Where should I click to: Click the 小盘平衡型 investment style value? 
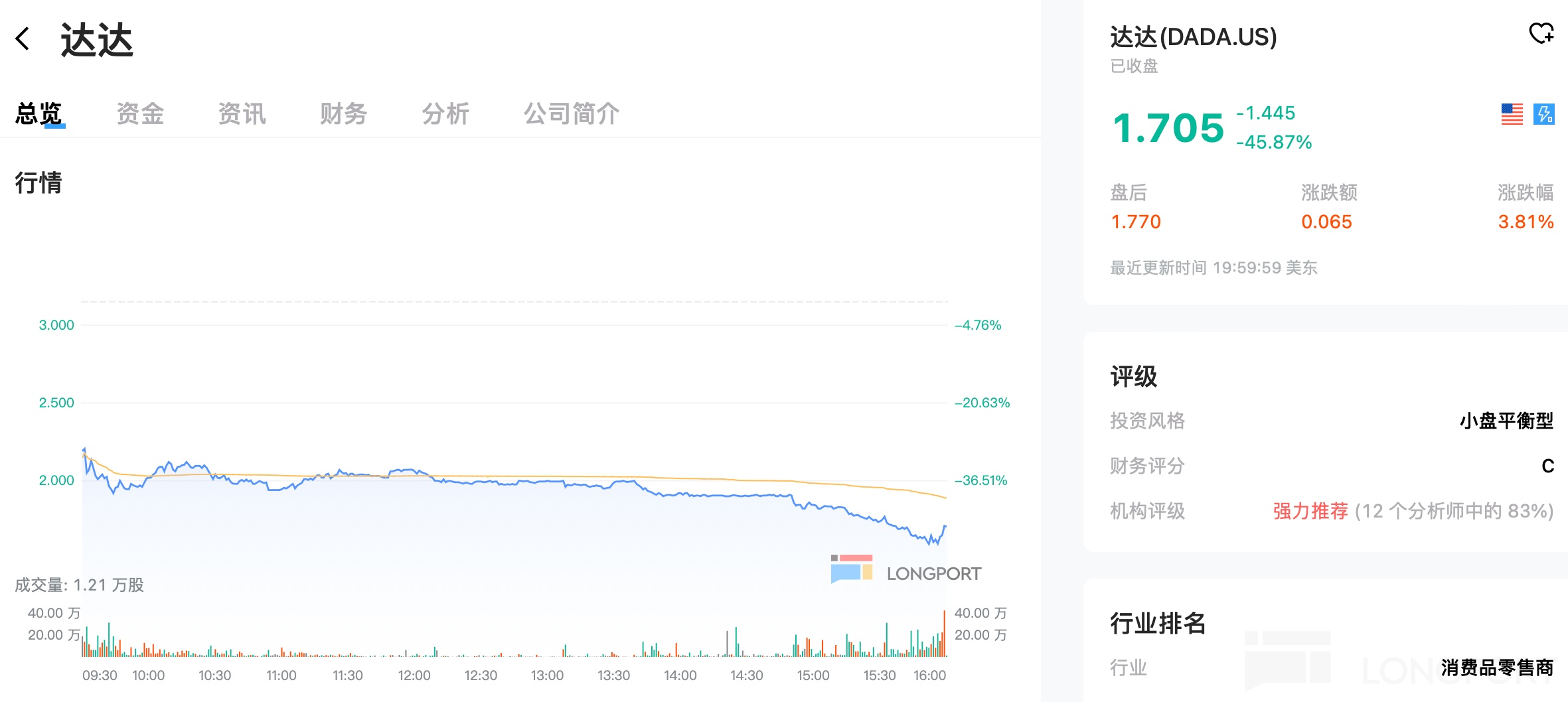pos(1506,421)
